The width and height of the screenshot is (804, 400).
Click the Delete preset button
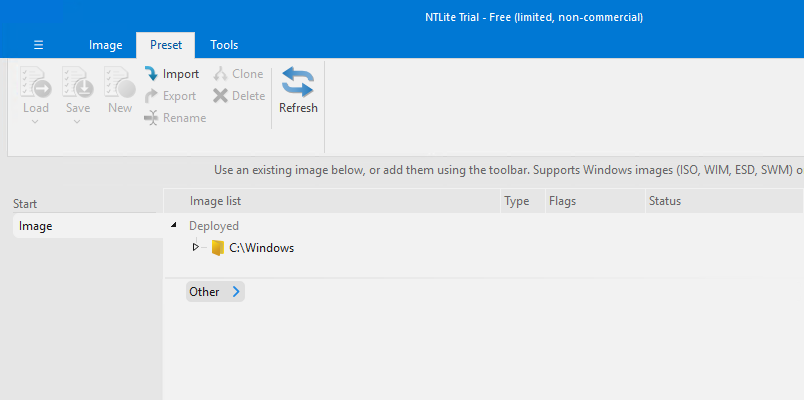[239, 96]
